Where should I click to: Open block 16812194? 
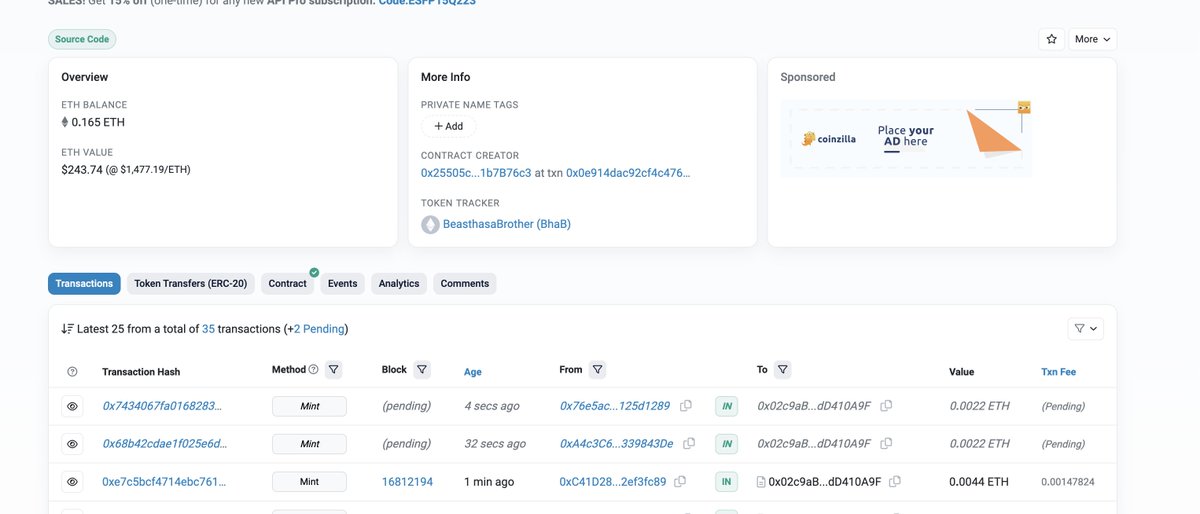coord(407,482)
